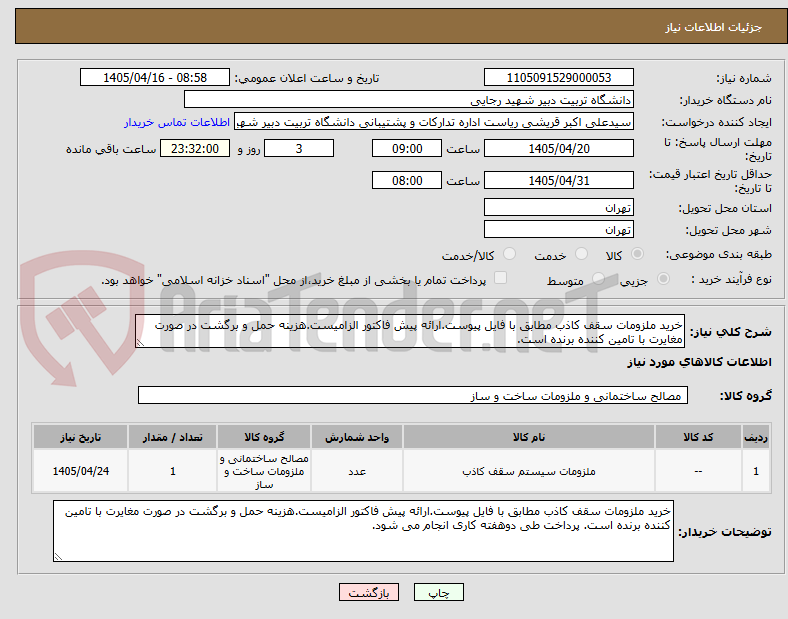
Task: Click the request creator name field
Action: [434, 122]
